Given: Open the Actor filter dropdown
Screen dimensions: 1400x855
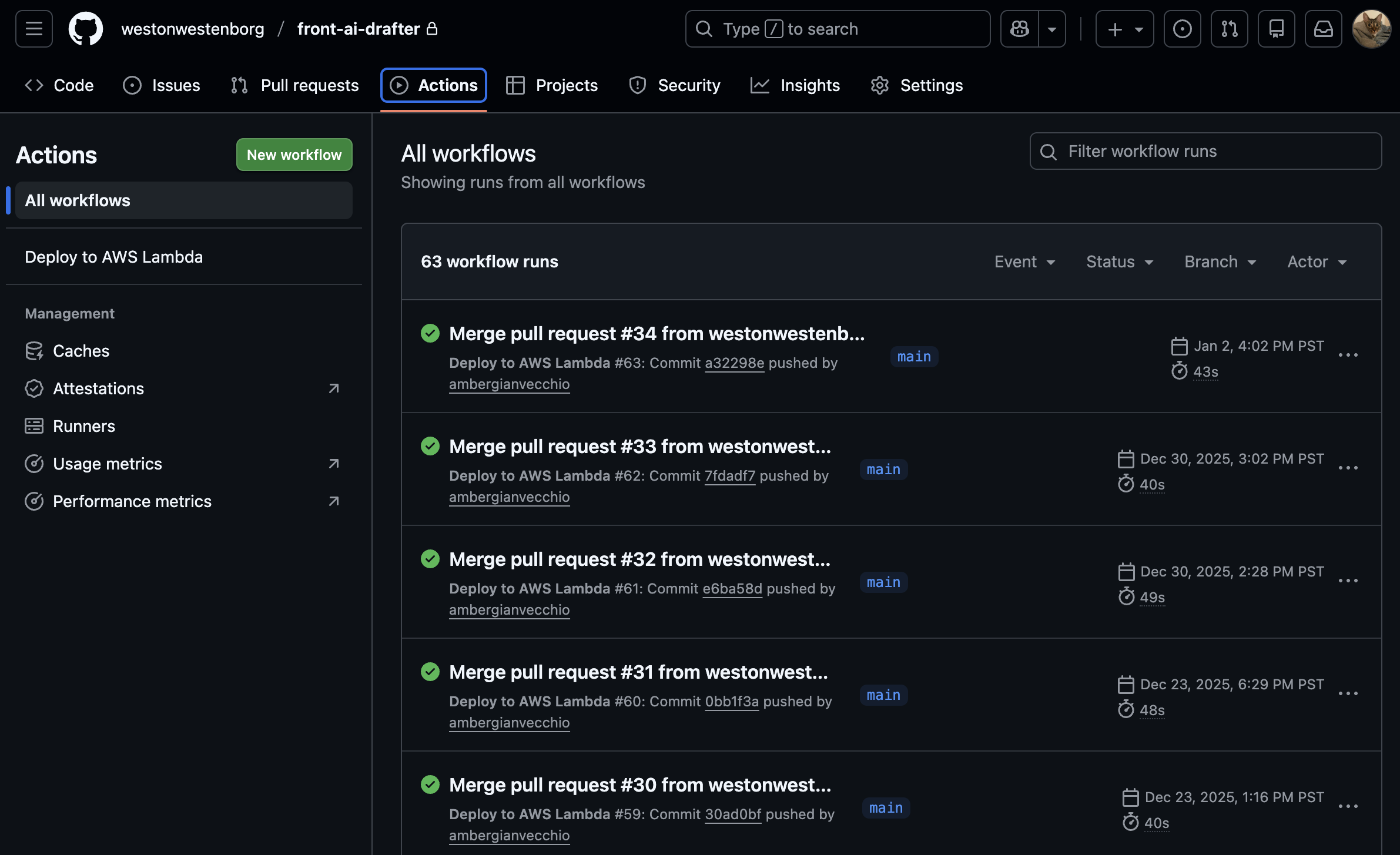Looking at the screenshot, I should click(x=1317, y=262).
